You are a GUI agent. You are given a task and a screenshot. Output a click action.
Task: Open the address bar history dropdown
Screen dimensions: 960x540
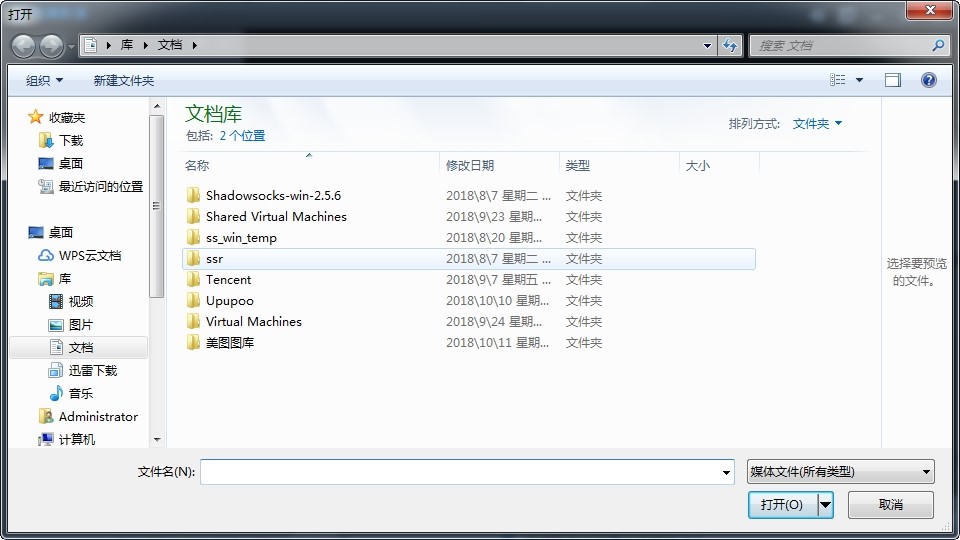point(707,45)
